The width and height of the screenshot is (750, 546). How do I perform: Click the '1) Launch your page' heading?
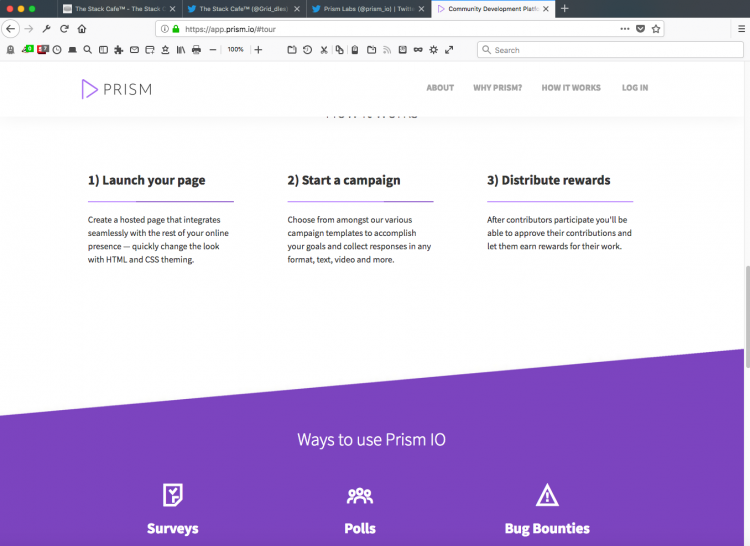tap(146, 180)
